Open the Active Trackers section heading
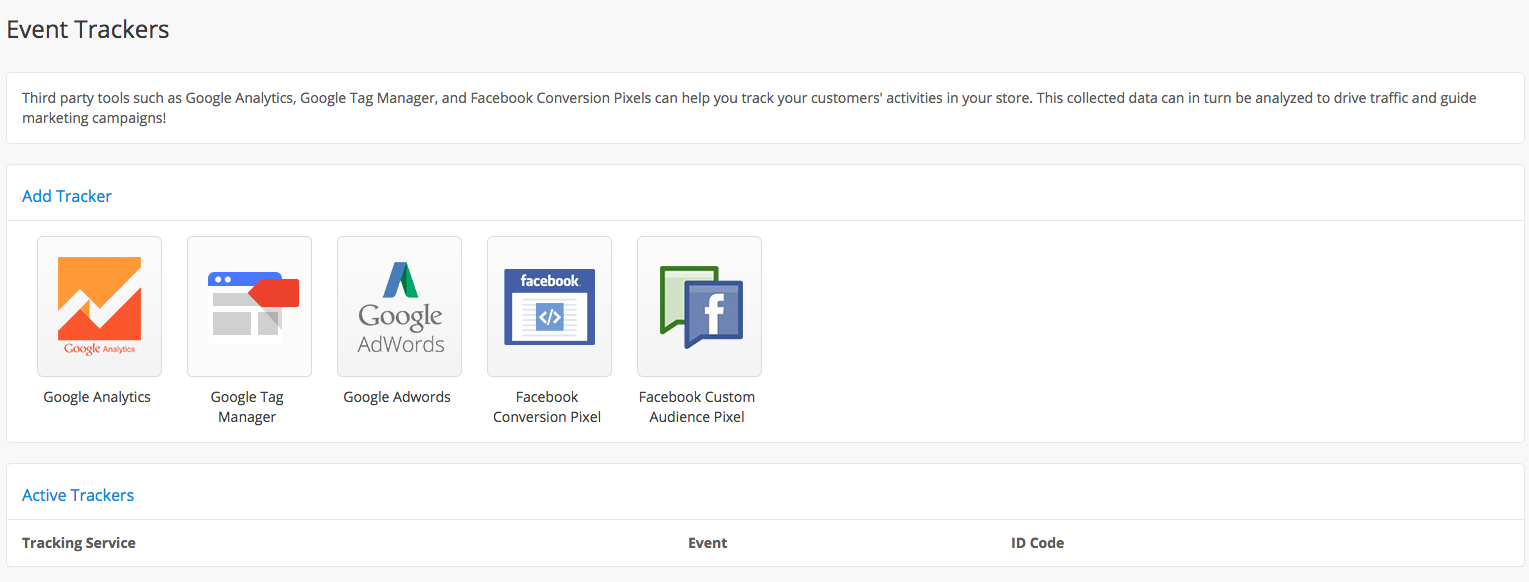Viewport: 1529px width, 582px height. coord(78,495)
